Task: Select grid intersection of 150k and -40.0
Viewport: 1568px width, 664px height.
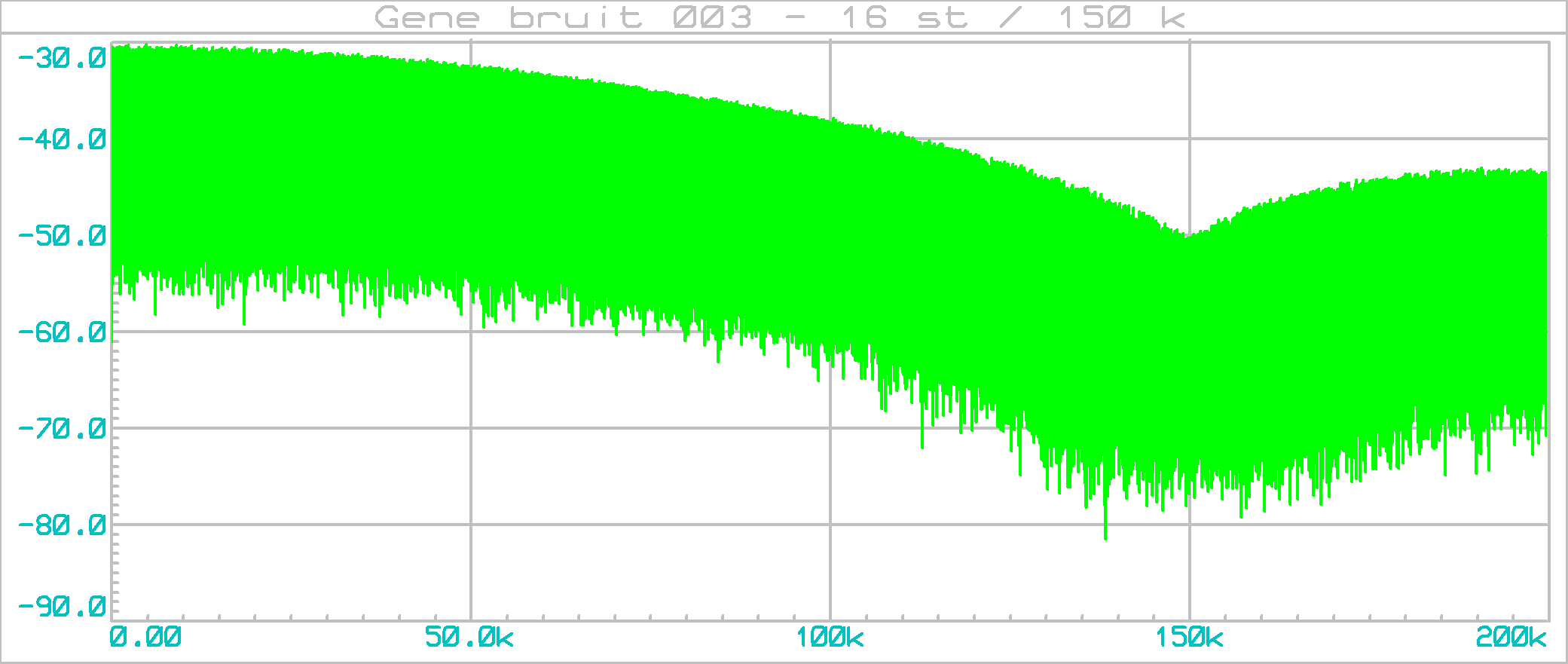Action: click(x=1190, y=139)
